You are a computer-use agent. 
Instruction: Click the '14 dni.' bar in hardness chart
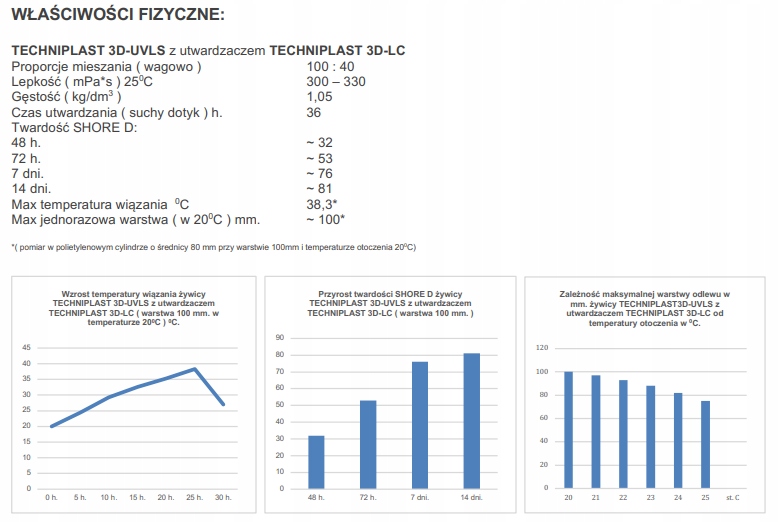[471, 421]
